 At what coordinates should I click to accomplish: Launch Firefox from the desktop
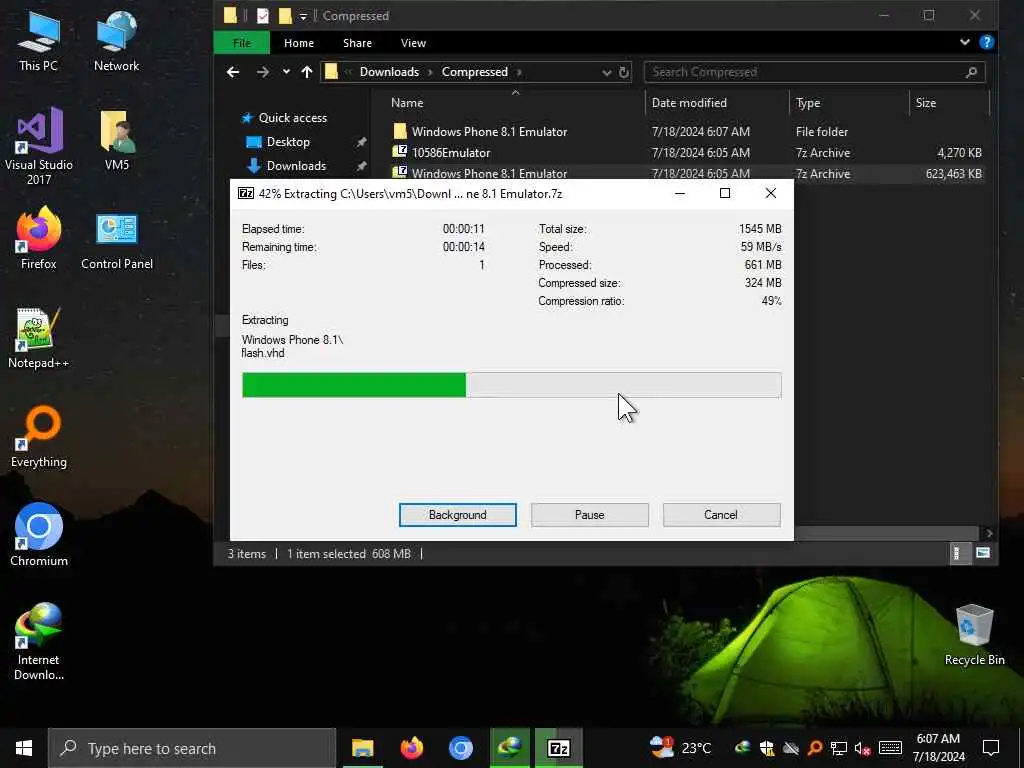click(39, 238)
